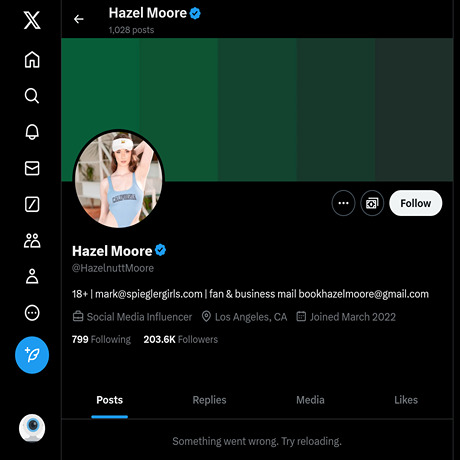Compose a new post with feather button

tap(32, 355)
